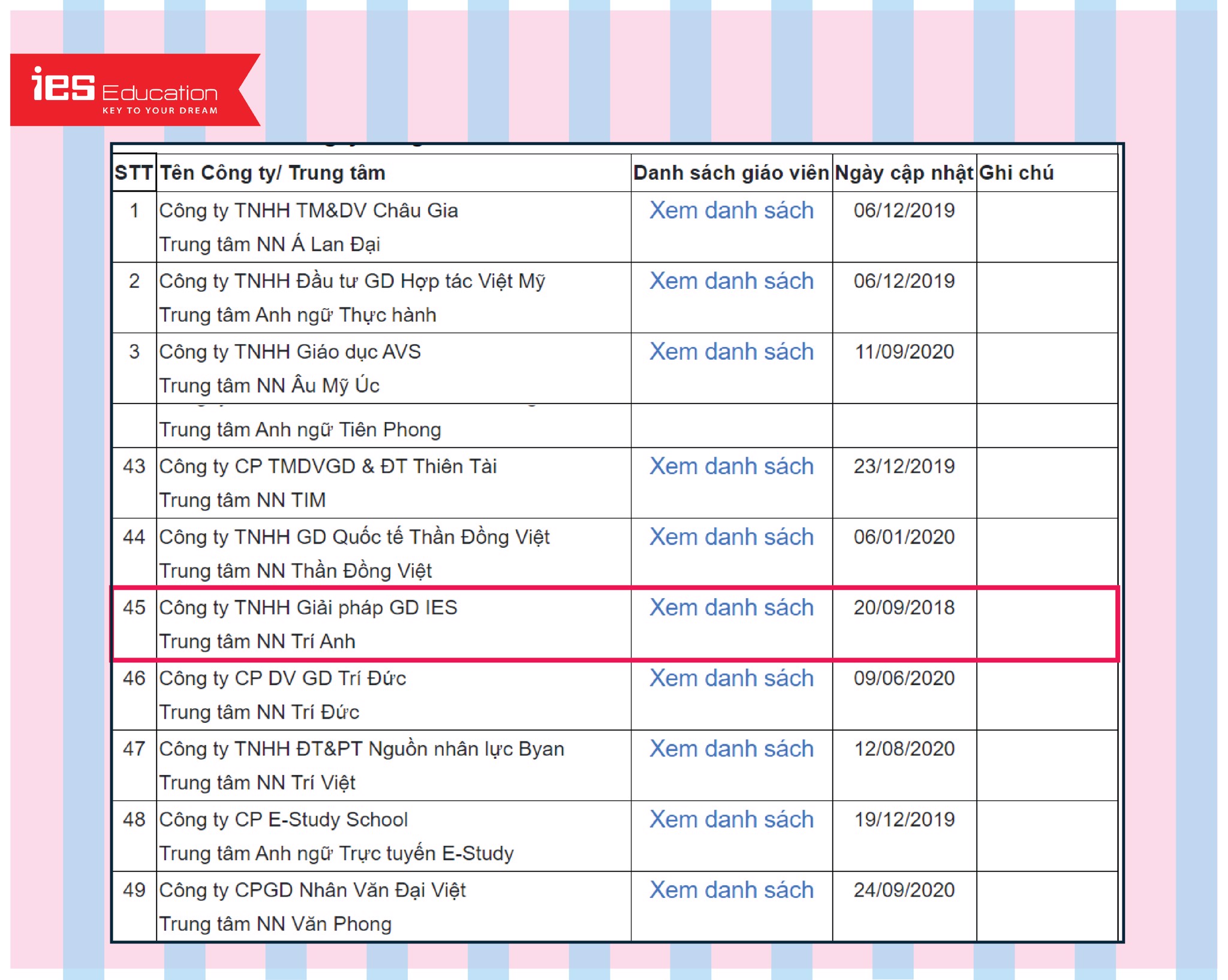1228x980 pixels.
Task: Select Công ty CP DV GD Trí Đức
Action: tap(283, 679)
